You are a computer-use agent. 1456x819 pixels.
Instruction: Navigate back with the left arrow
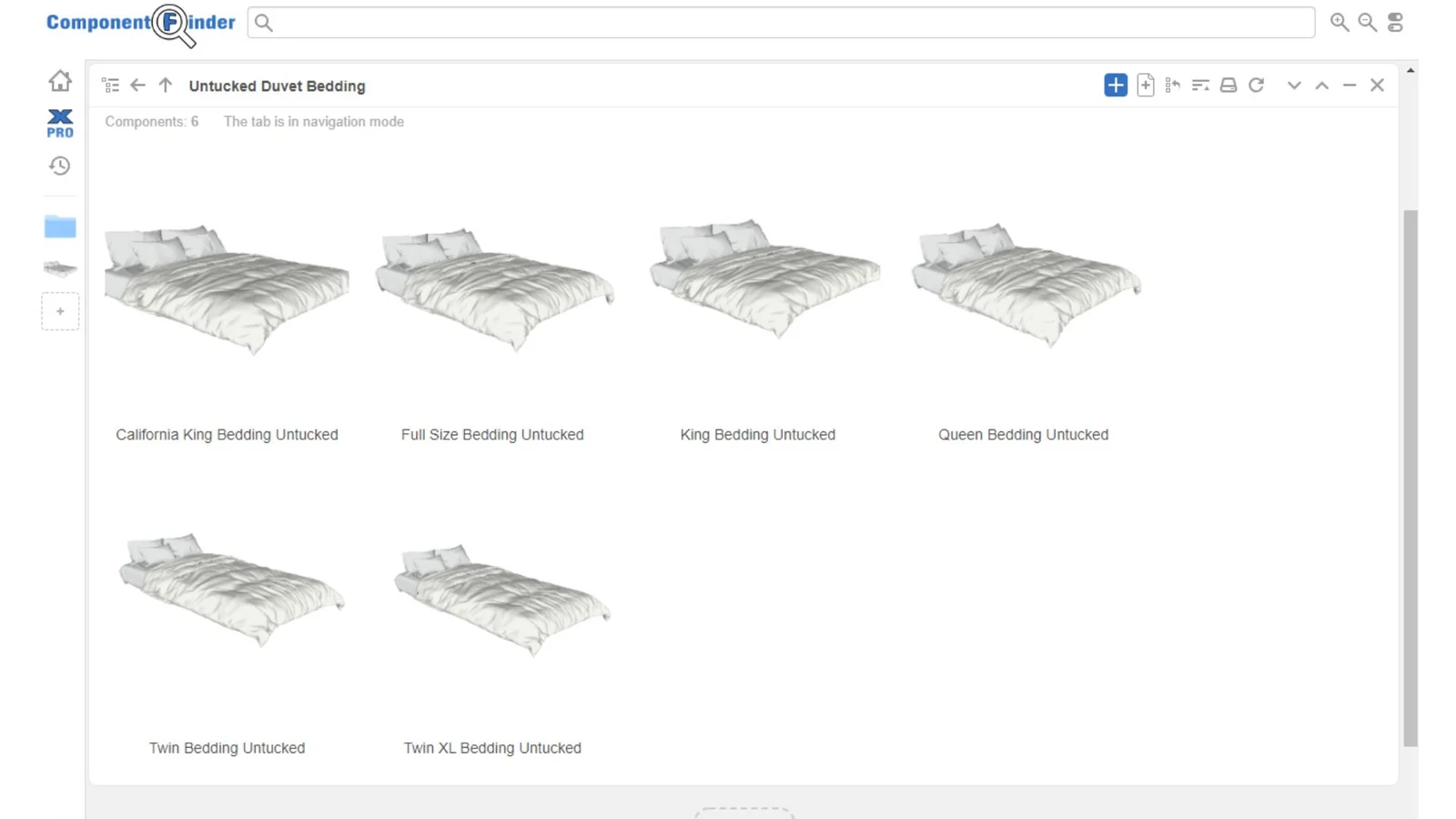click(137, 85)
